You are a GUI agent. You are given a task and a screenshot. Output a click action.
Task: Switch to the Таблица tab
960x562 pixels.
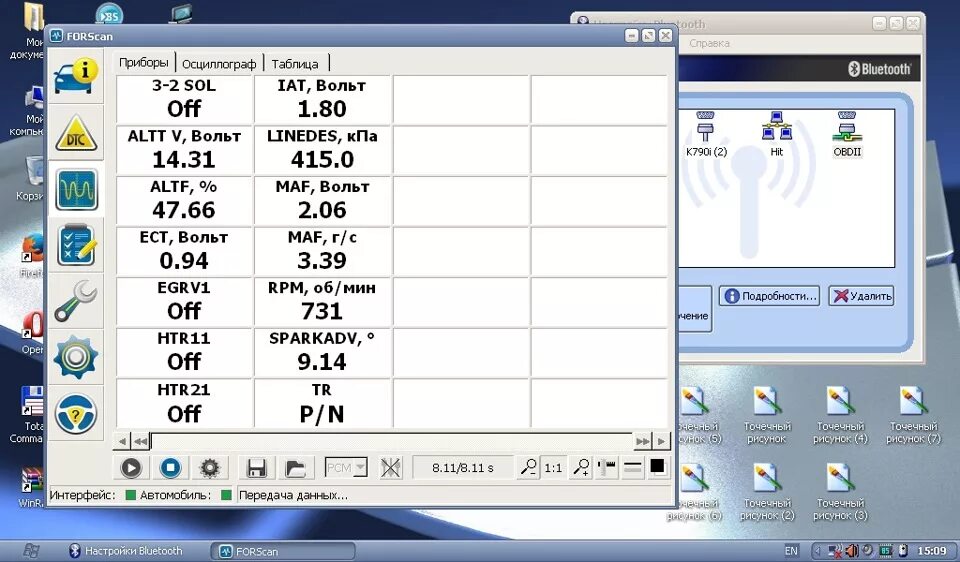click(x=295, y=64)
